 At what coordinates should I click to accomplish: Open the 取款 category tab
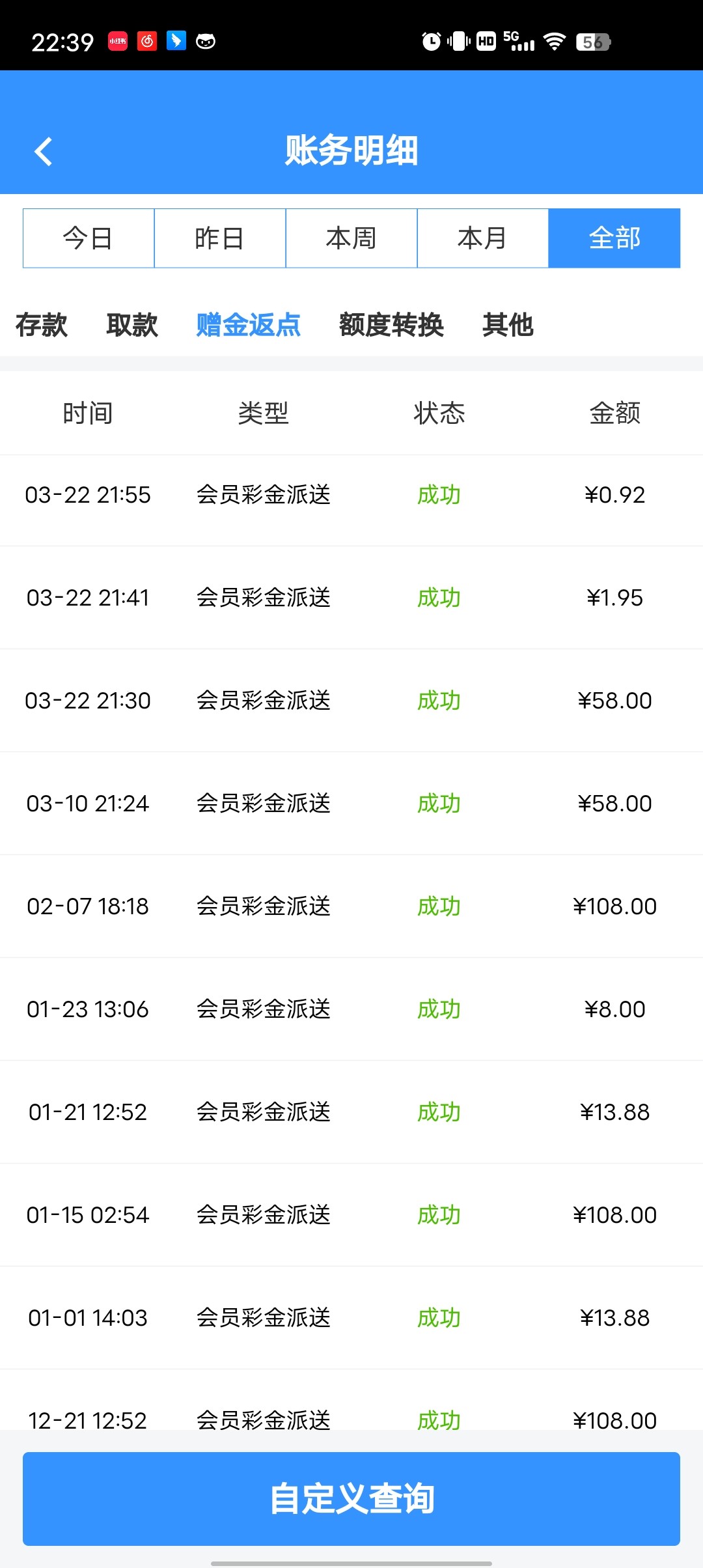pos(132,325)
